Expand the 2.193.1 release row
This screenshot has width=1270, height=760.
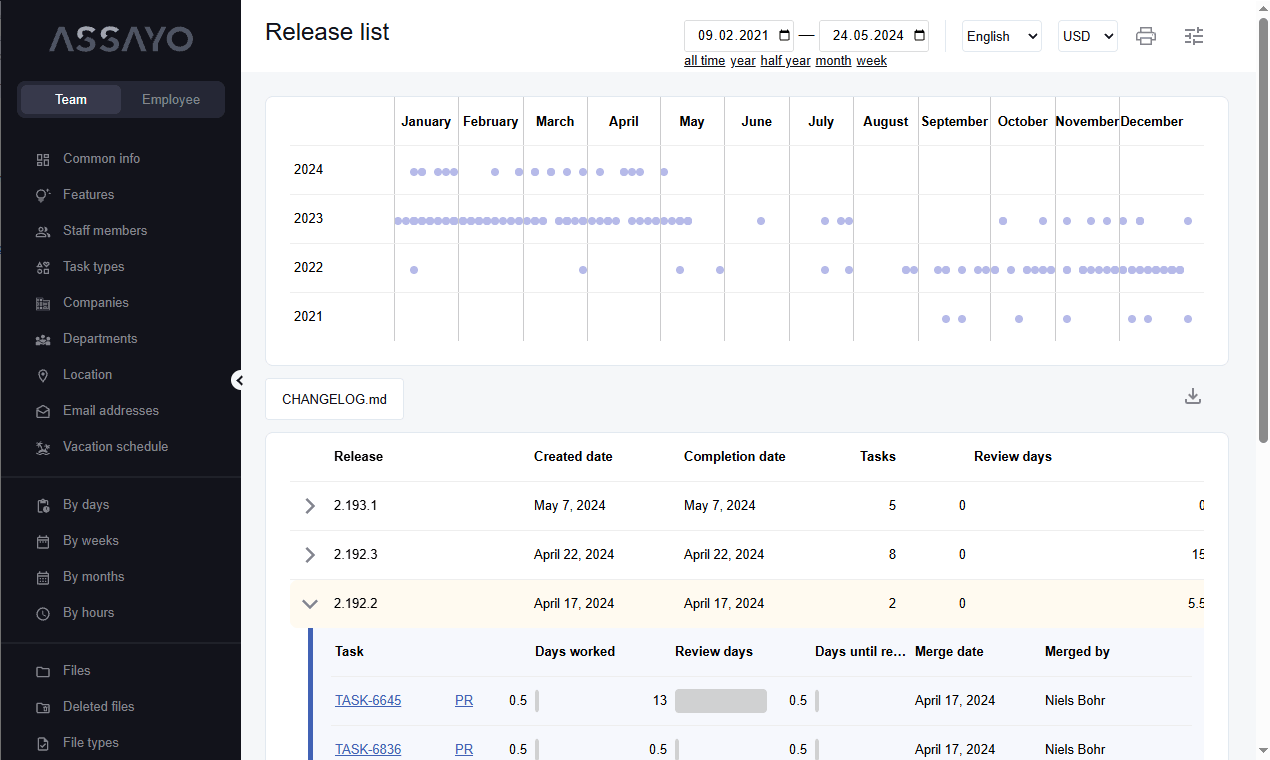(310, 506)
